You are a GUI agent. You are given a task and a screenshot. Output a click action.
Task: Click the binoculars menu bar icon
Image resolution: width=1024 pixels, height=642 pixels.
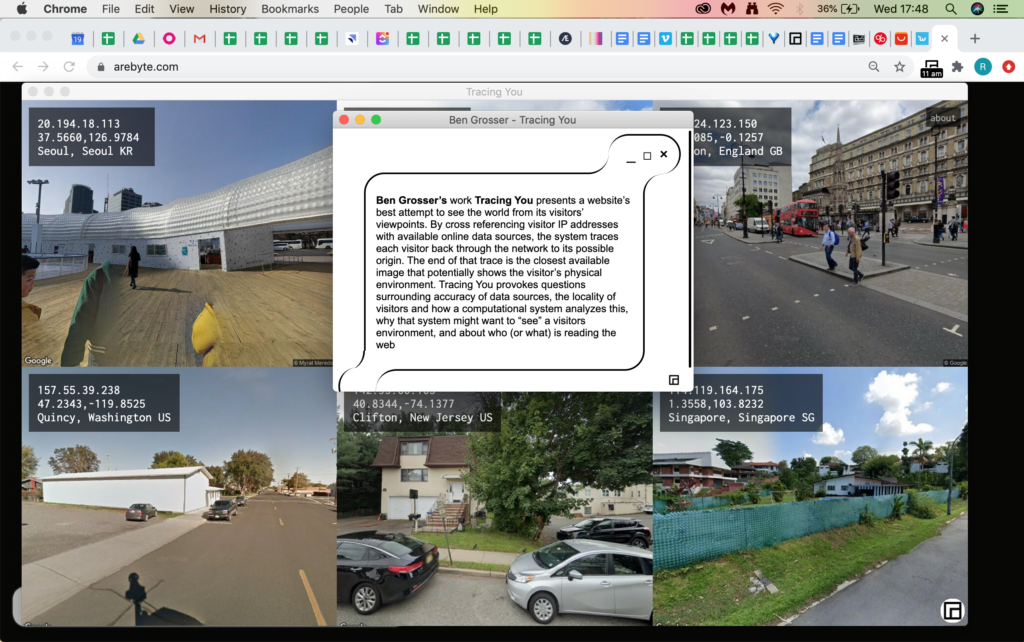(x=752, y=9)
